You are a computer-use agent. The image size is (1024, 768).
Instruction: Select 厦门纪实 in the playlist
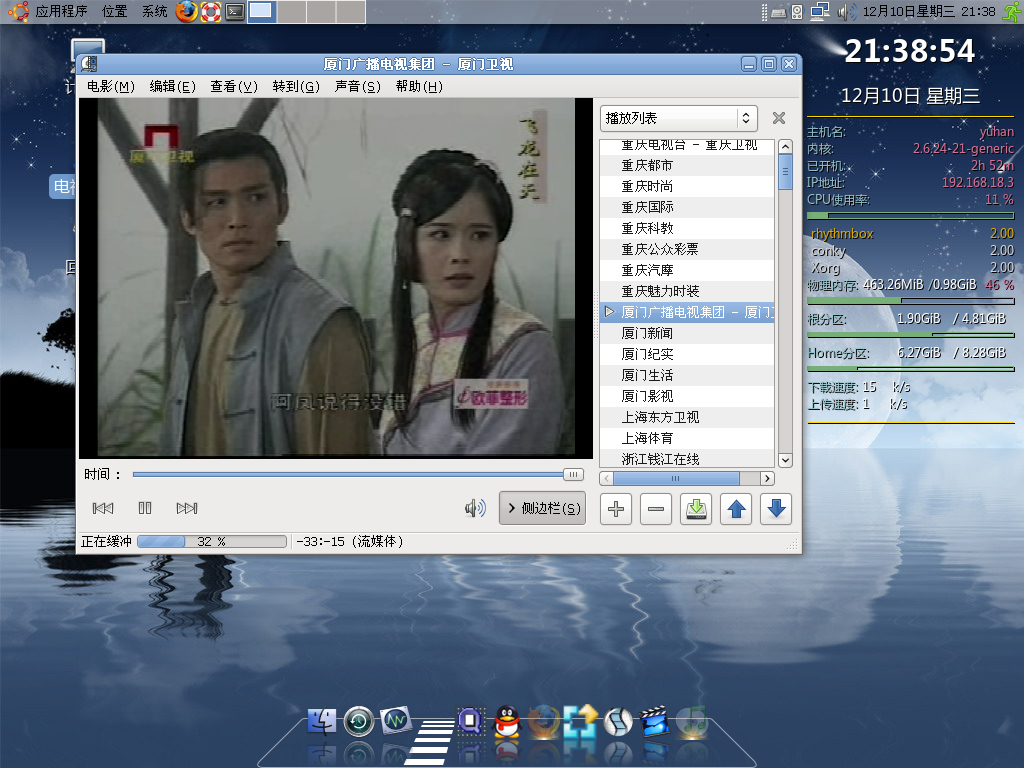(687, 354)
